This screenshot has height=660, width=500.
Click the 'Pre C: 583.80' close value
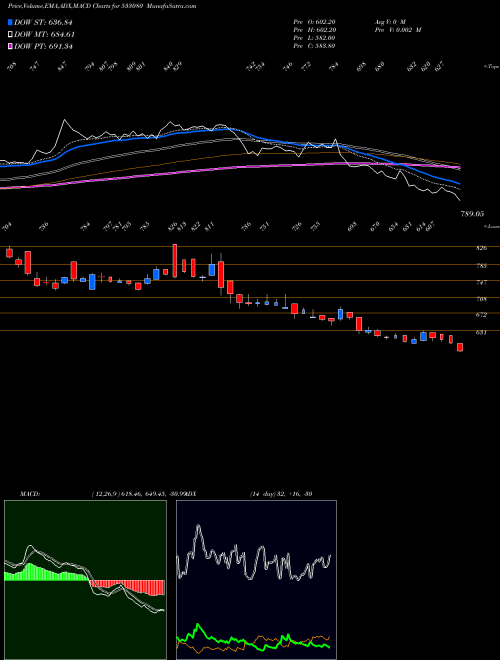point(314,45)
